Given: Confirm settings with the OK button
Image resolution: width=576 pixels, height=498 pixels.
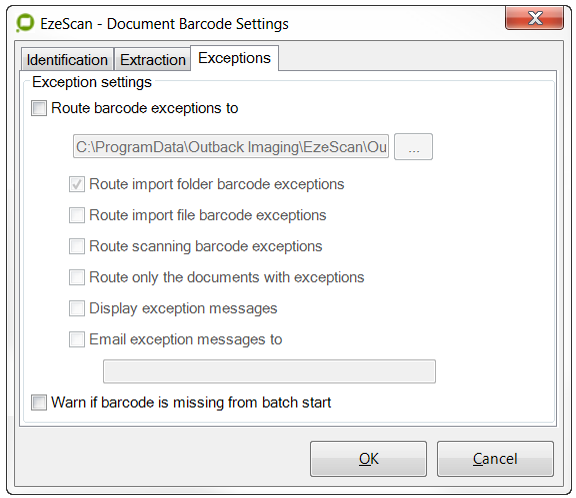Looking at the screenshot, I should pos(368,459).
